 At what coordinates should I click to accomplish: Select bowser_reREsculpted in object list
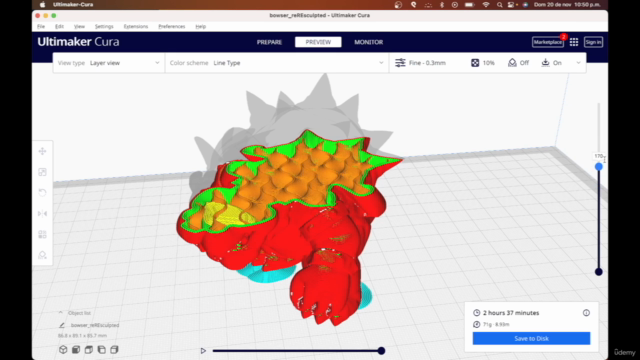(x=95, y=325)
